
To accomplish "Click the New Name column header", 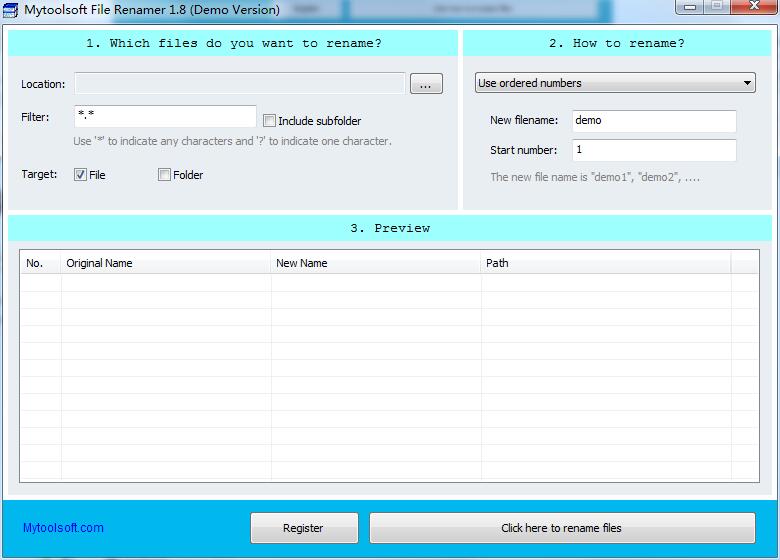I will [x=376, y=263].
